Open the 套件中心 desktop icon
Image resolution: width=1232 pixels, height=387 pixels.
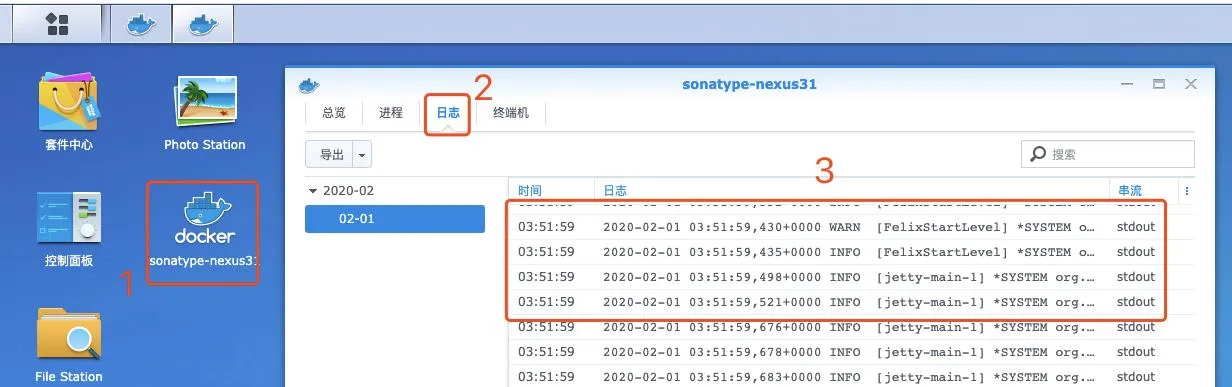tap(69, 111)
